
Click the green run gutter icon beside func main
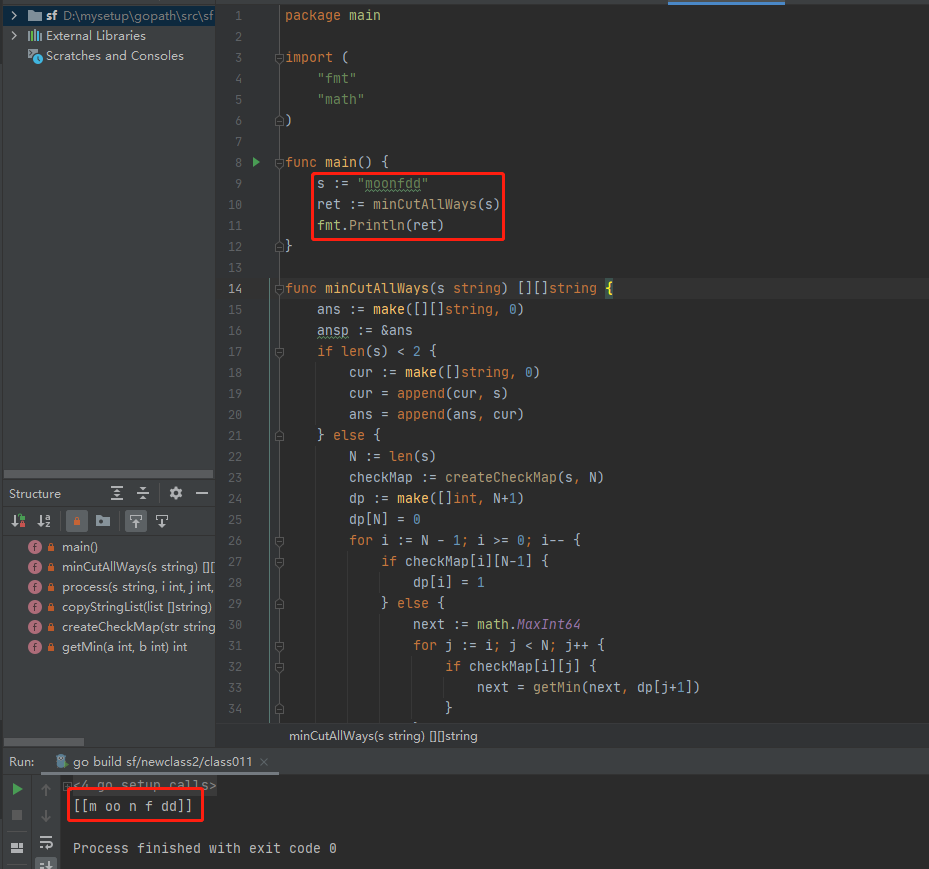pyautogui.click(x=256, y=162)
